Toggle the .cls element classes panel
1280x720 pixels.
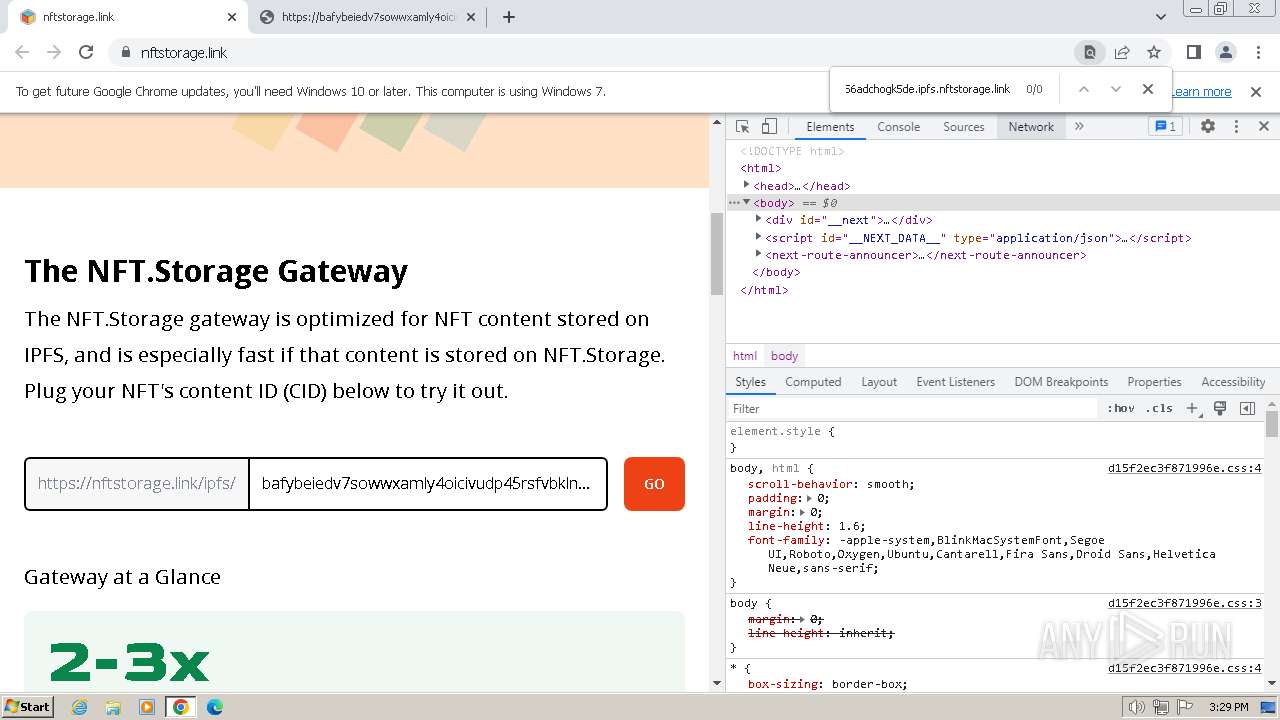pyautogui.click(x=1160, y=408)
